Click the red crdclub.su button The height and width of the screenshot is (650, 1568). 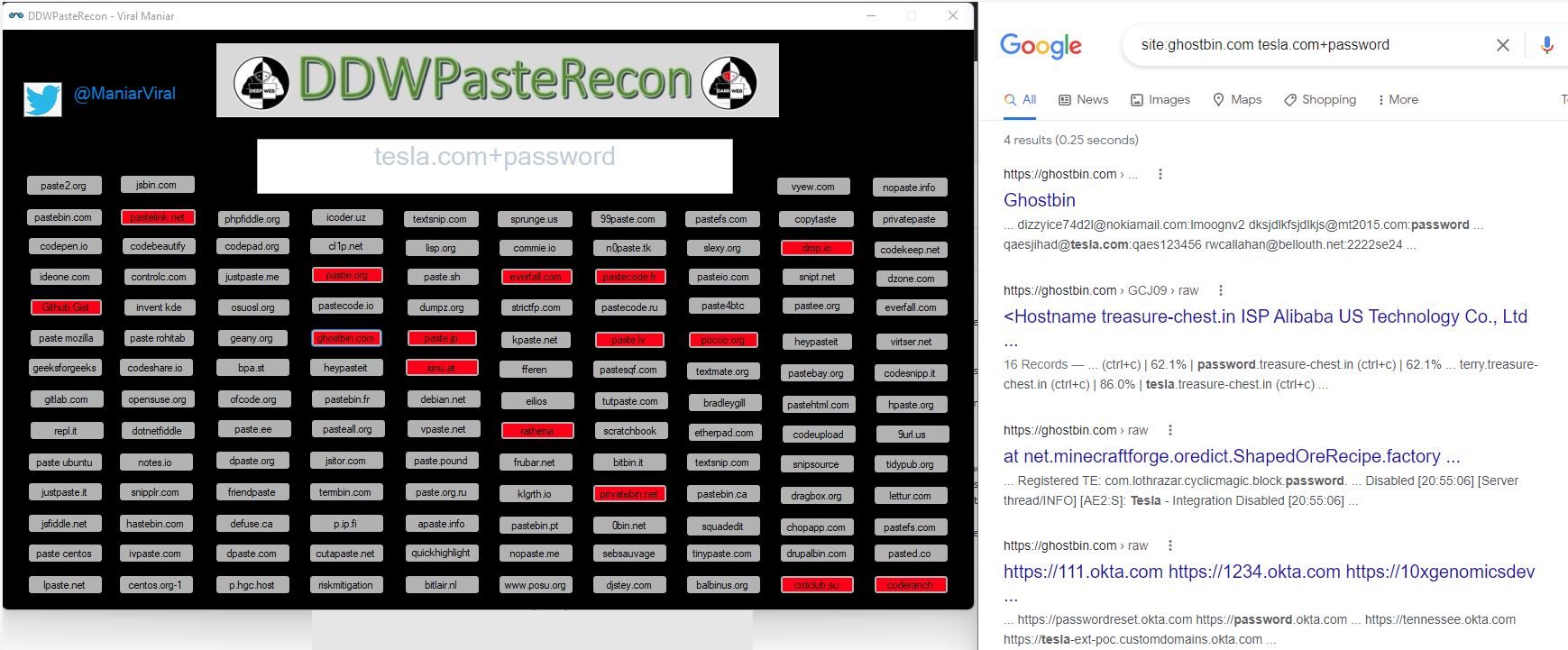click(x=817, y=585)
